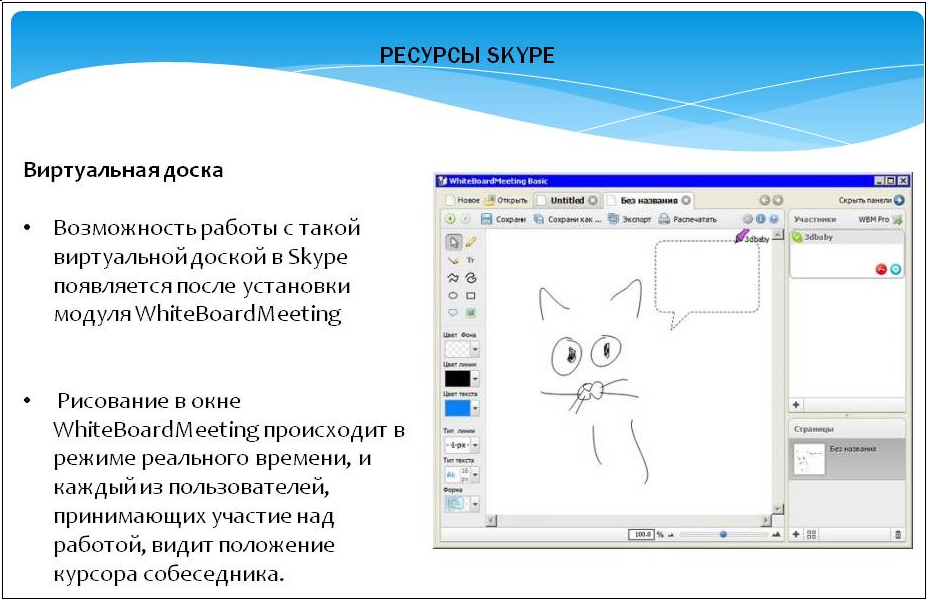Click the zoom slider handle
Image resolution: width=927 pixels, height=601 pixels.
[x=723, y=534]
